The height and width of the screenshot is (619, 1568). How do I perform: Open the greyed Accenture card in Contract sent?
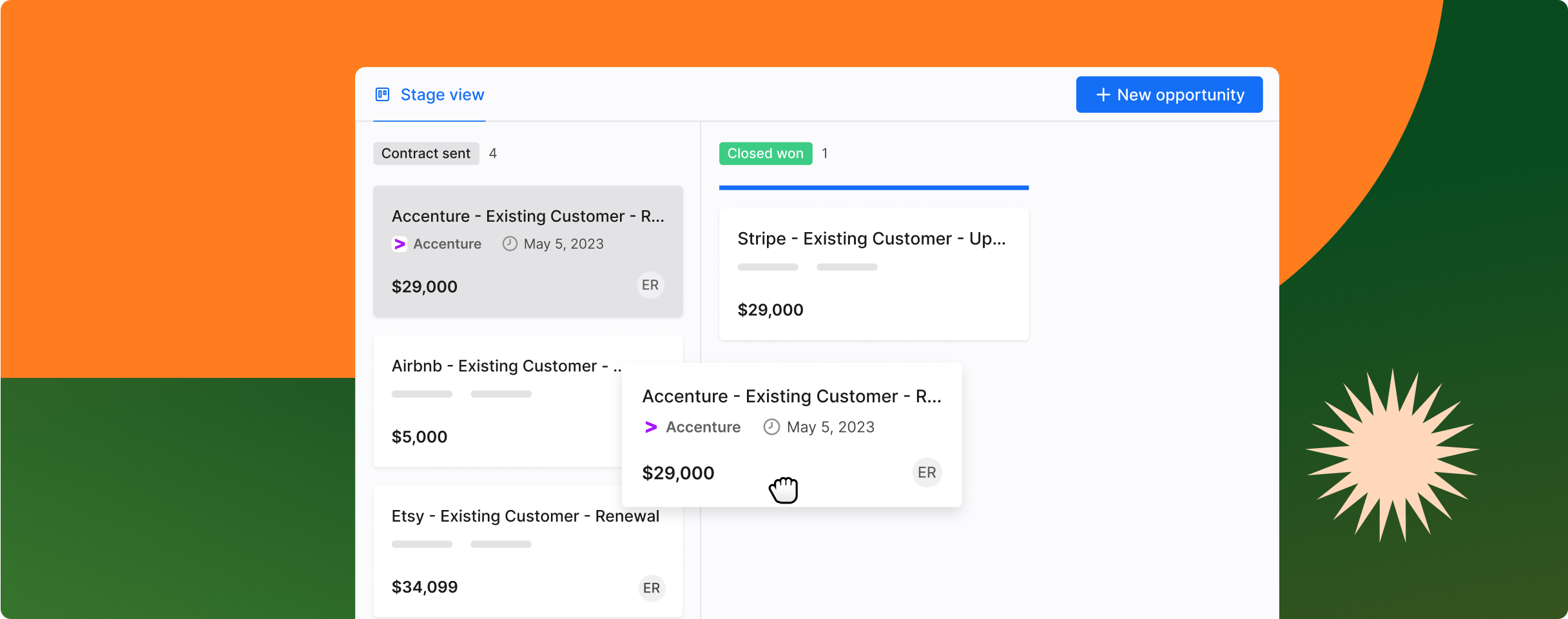528,251
